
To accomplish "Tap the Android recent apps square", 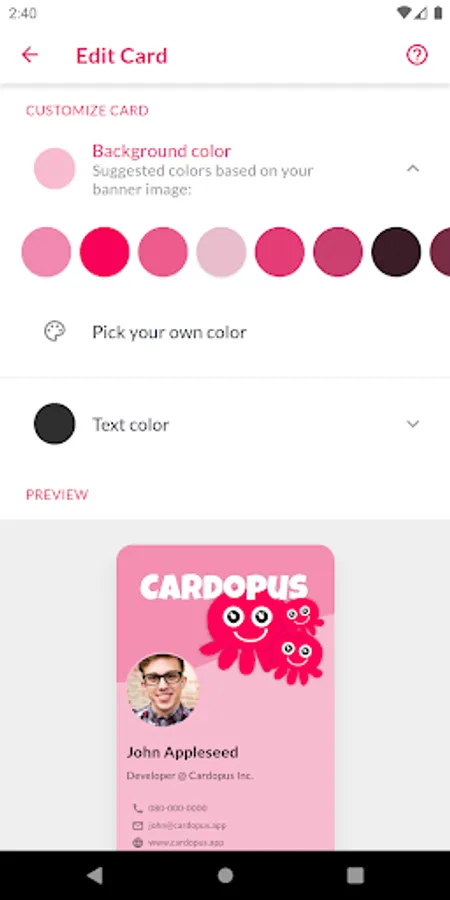I will [355, 875].
